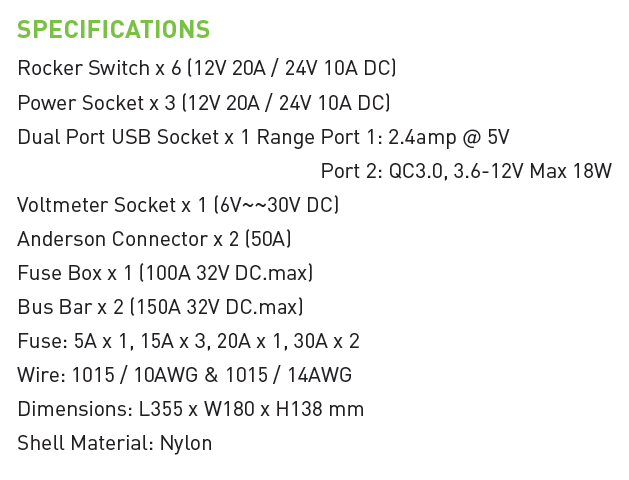Select the Bus Bar x 2 line
Screen dimensions: 629x480
pyautogui.click(x=160, y=307)
